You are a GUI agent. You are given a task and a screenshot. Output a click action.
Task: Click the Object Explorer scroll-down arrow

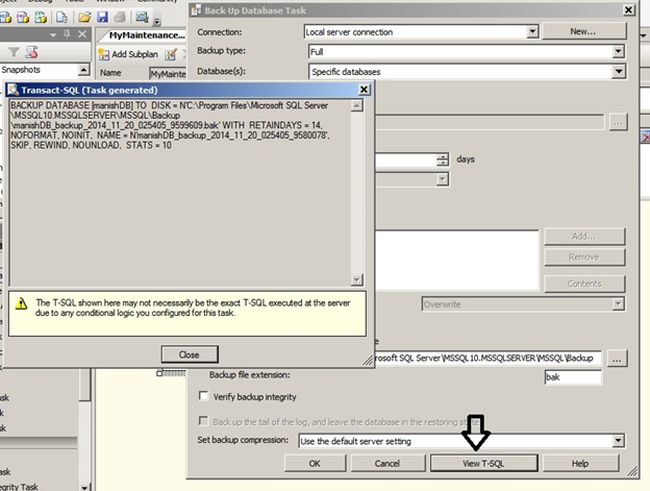85,487
